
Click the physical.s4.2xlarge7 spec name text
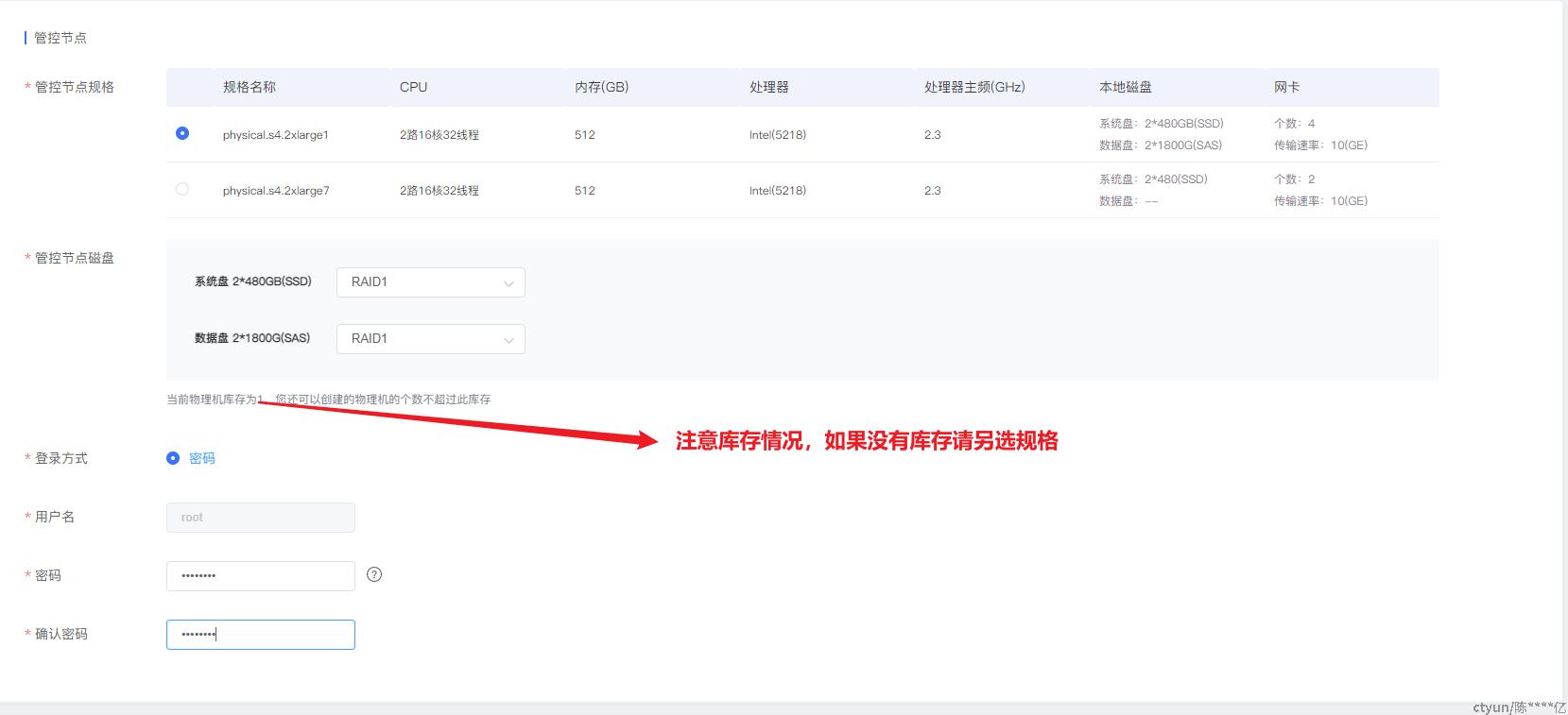275,191
